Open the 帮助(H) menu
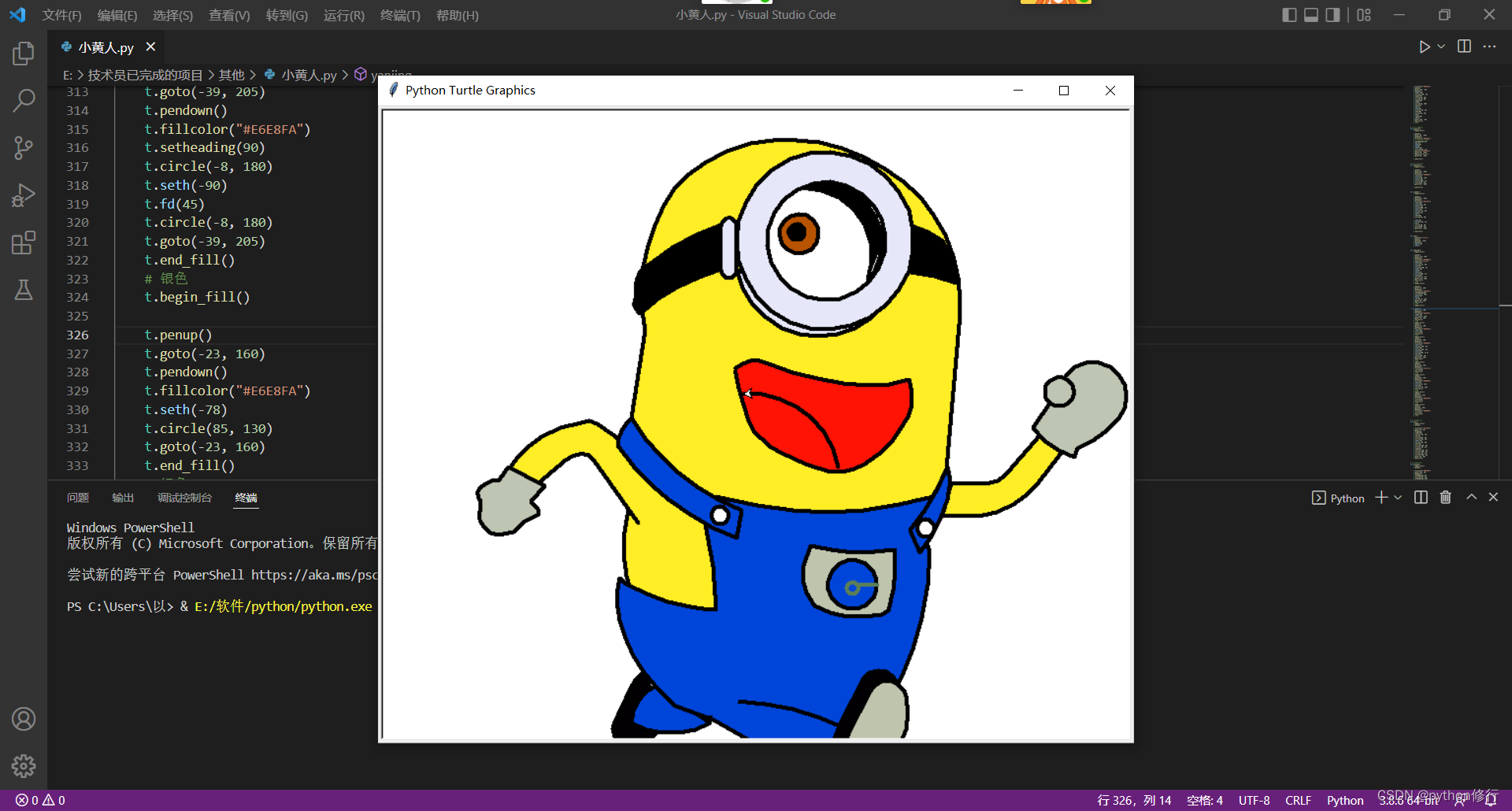 coord(457,15)
